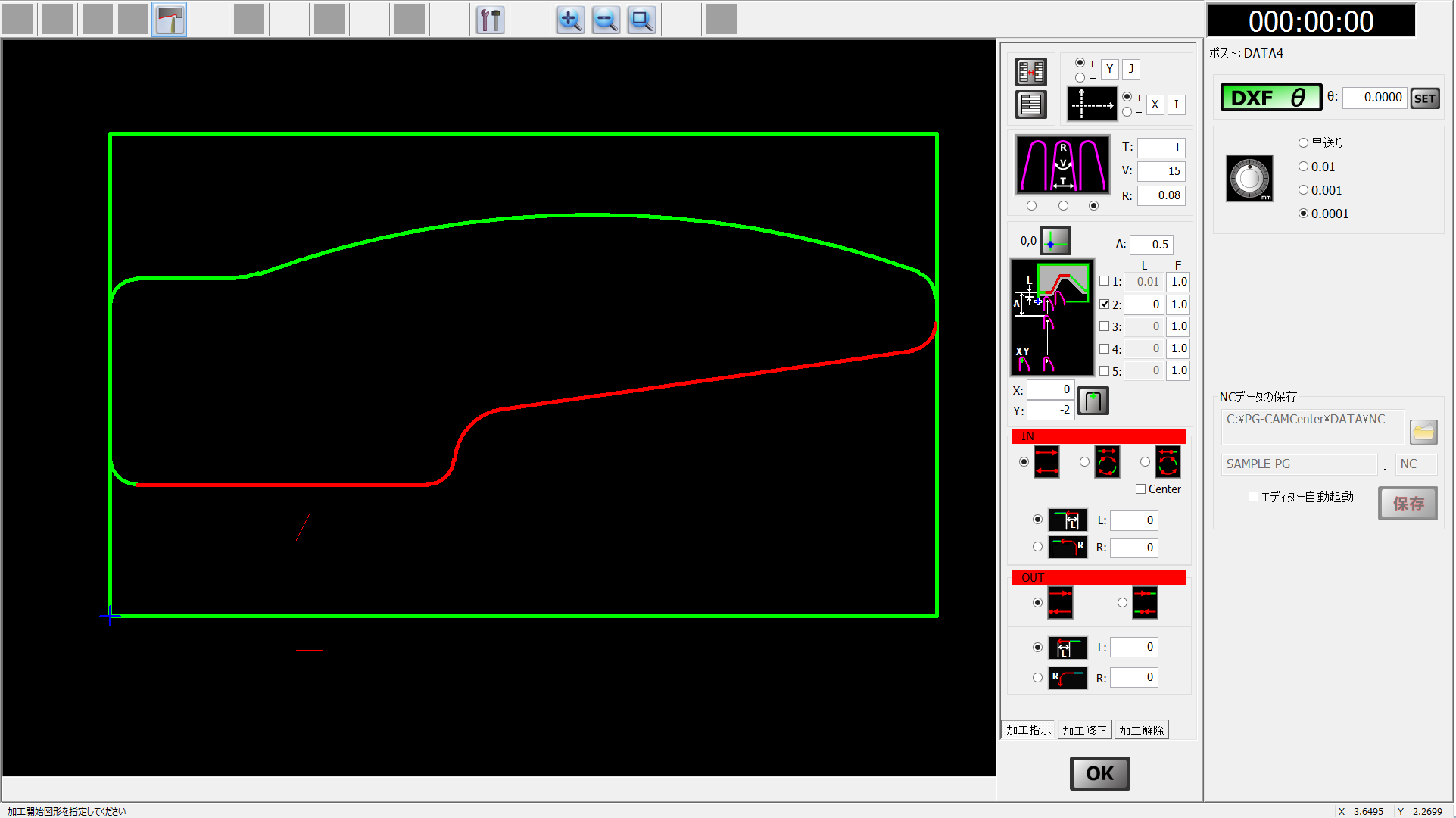Image resolution: width=1456 pixels, height=818 pixels.
Task: Click the zoom window fit icon
Action: tap(641, 20)
